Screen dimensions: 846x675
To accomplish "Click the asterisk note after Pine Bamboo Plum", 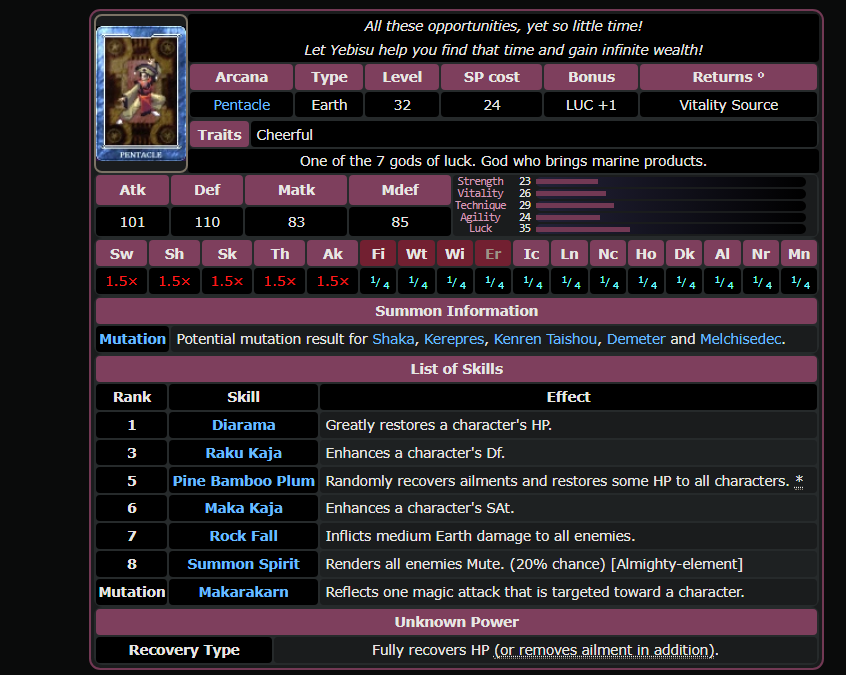I will pyautogui.click(x=799, y=480).
